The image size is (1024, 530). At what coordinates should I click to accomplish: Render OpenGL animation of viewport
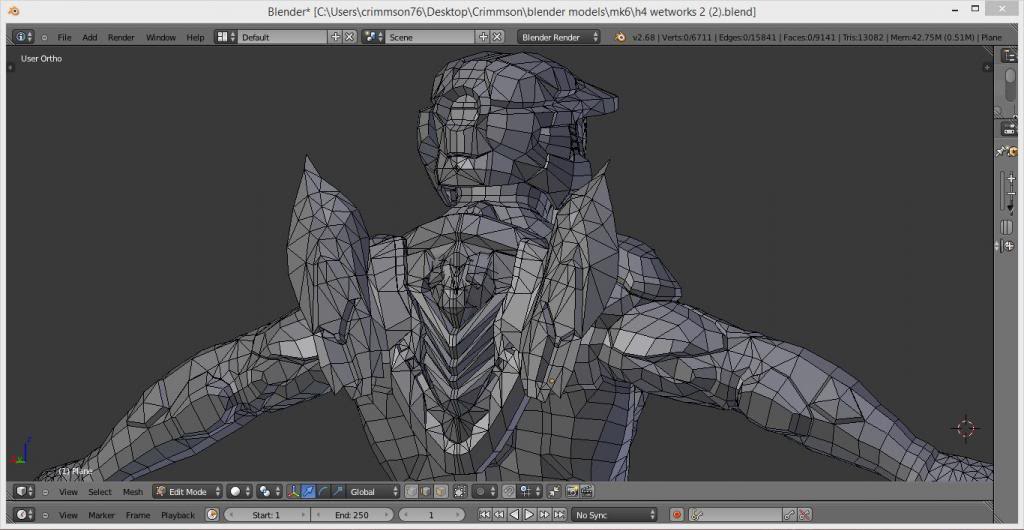point(586,491)
